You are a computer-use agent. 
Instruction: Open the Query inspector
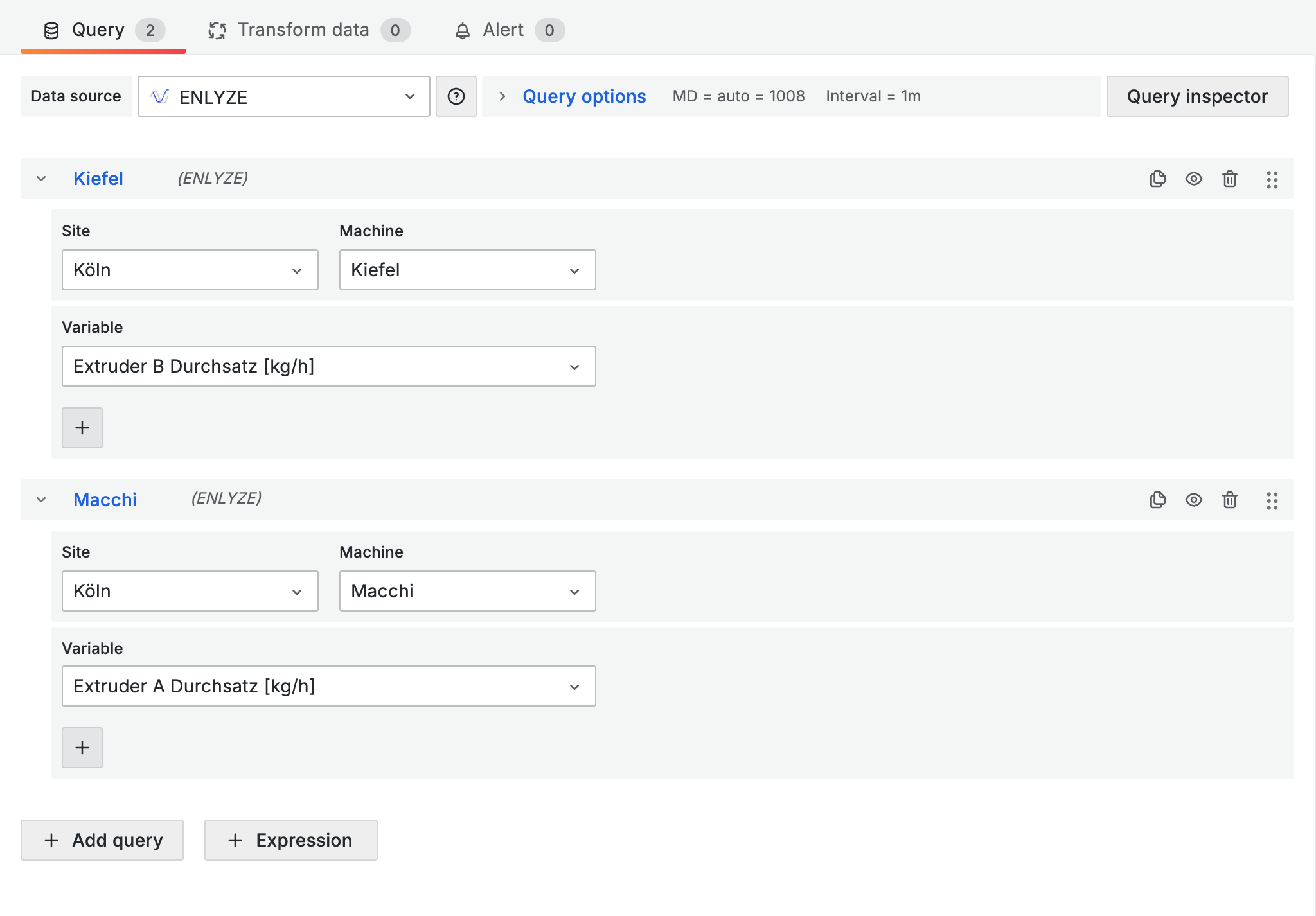(x=1196, y=96)
